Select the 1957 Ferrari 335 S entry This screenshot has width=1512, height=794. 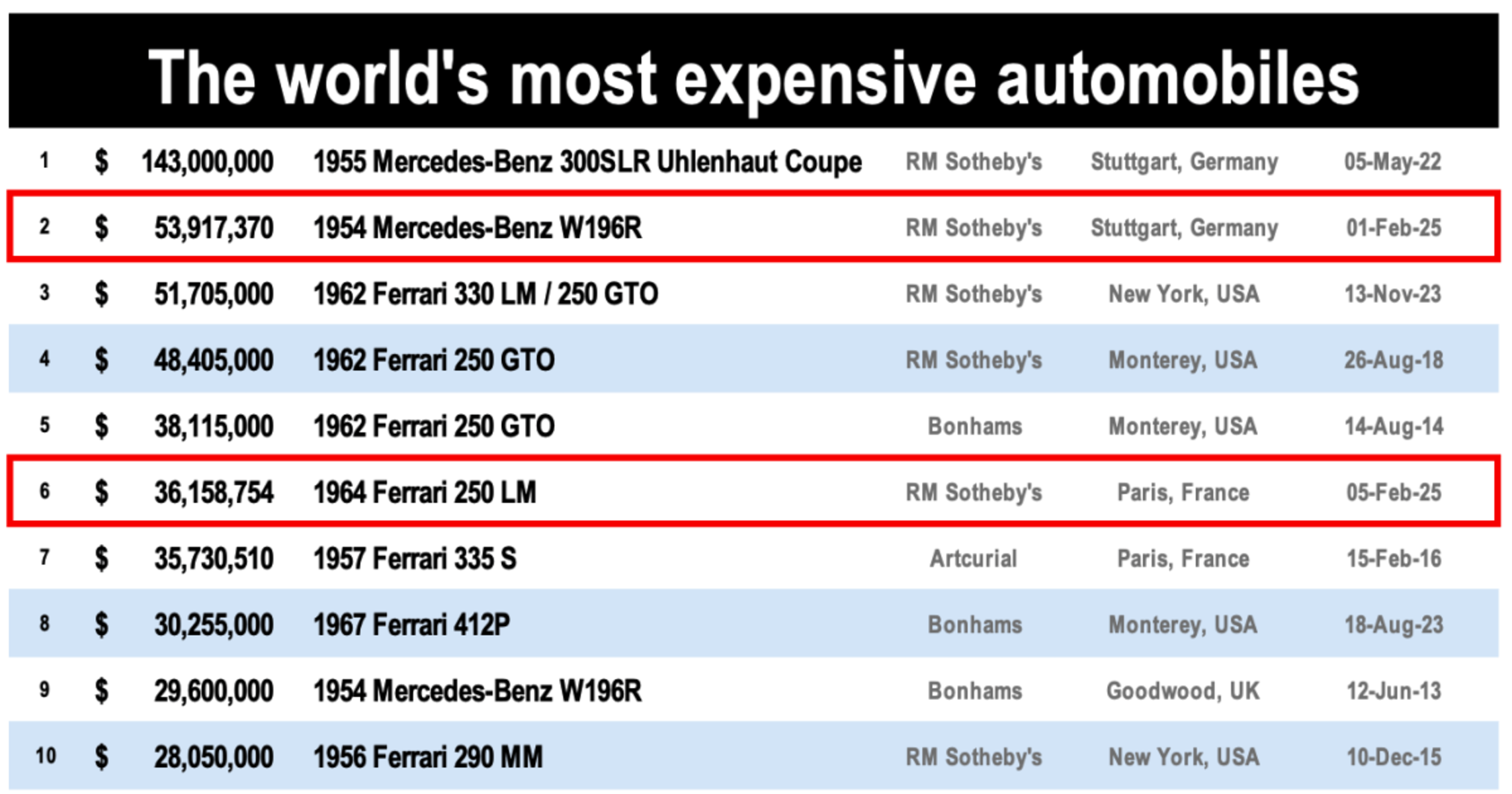(415, 559)
